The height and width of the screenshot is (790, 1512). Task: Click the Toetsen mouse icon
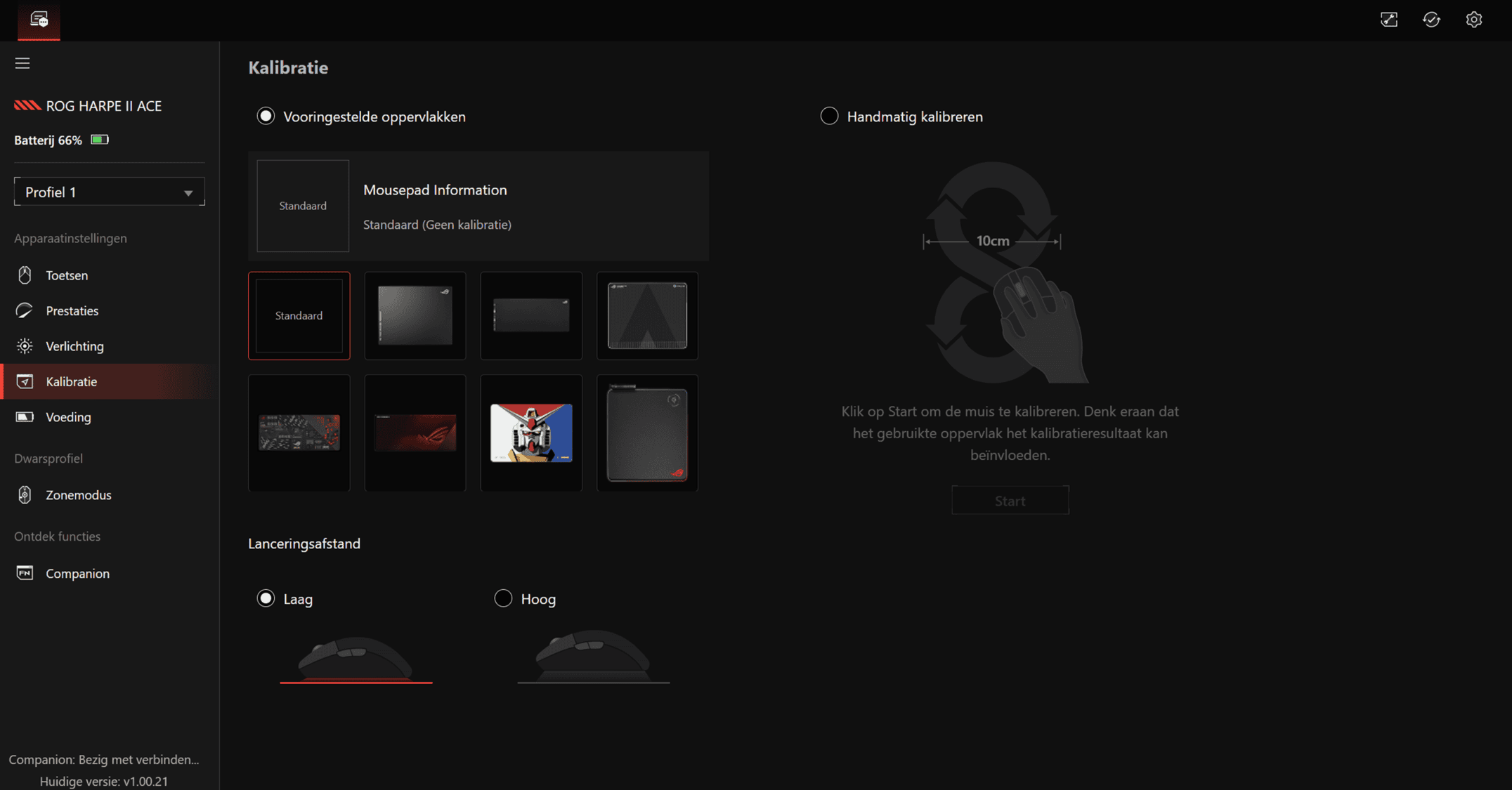point(25,275)
